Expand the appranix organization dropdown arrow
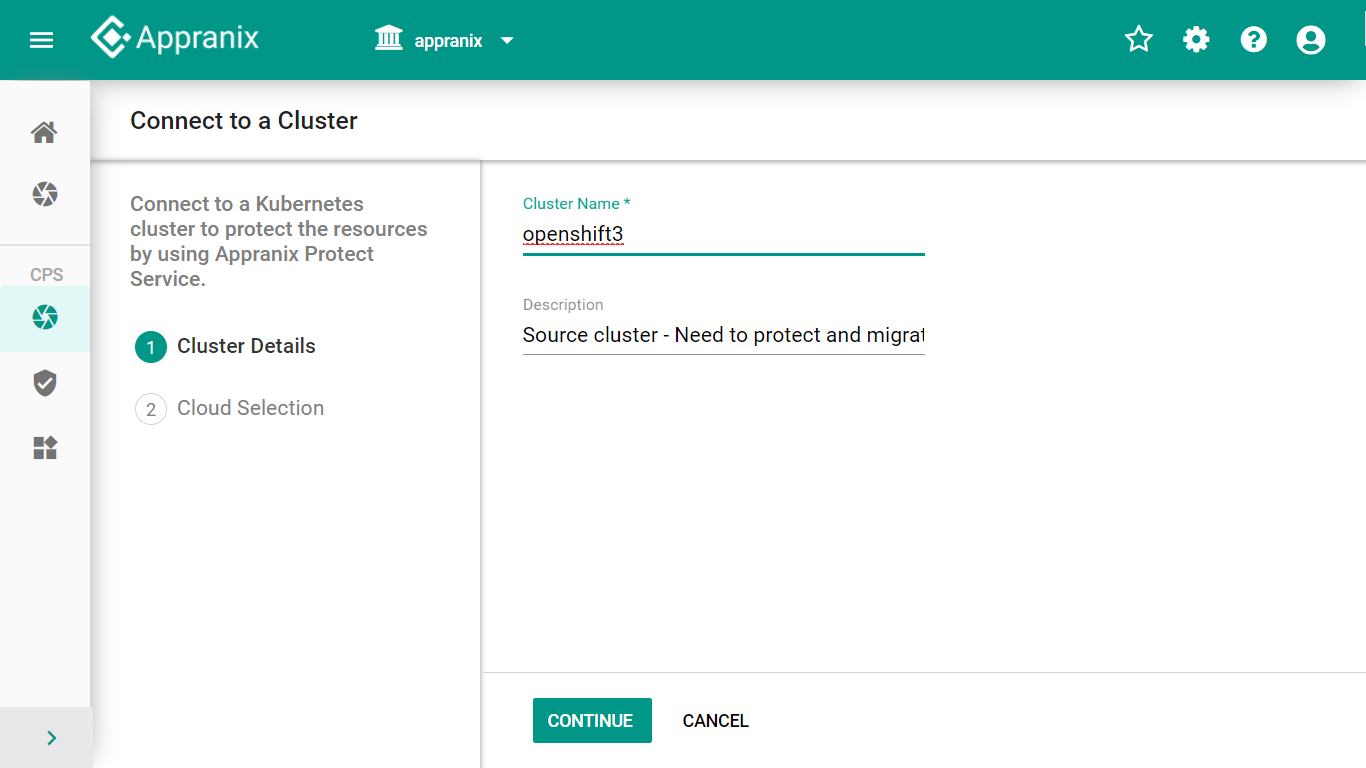This screenshot has height=768, width=1366. tap(507, 41)
